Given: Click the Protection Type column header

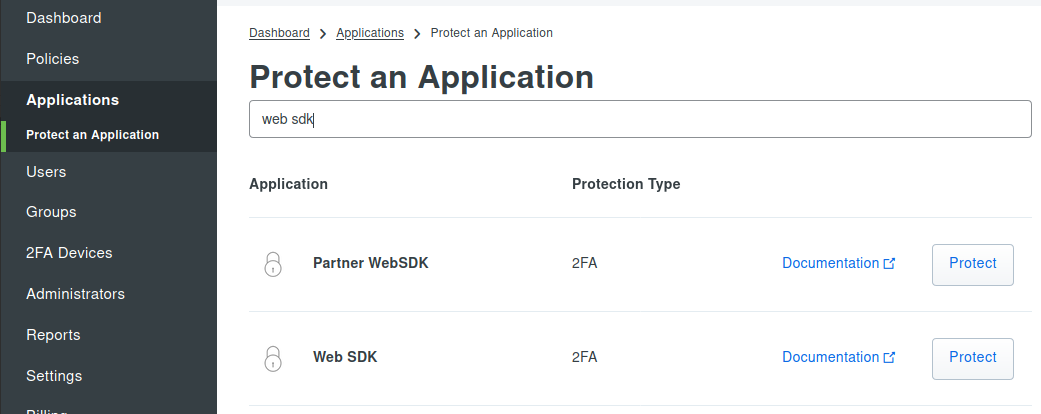Looking at the screenshot, I should [626, 184].
